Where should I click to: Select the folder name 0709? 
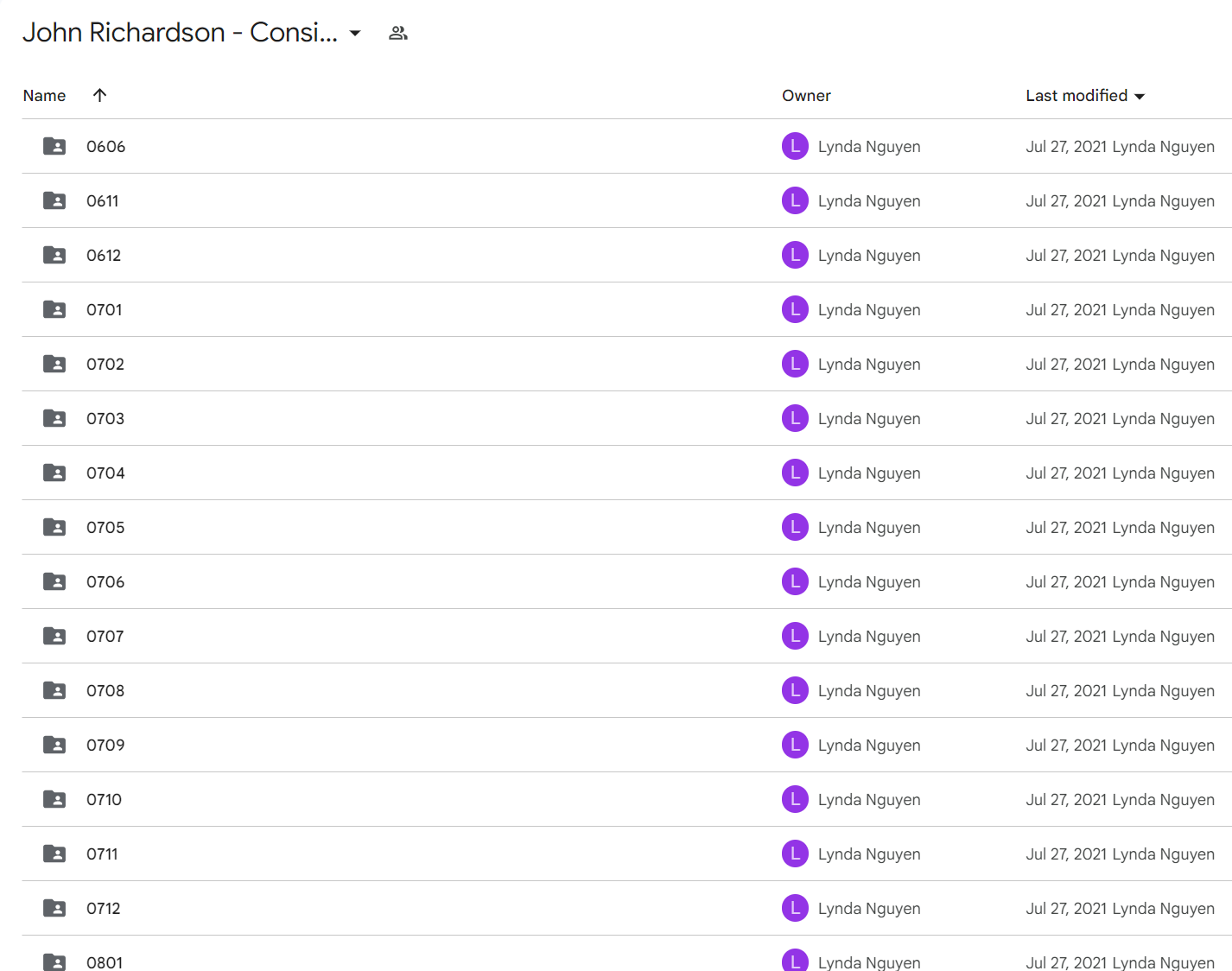click(x=105, y=746)
